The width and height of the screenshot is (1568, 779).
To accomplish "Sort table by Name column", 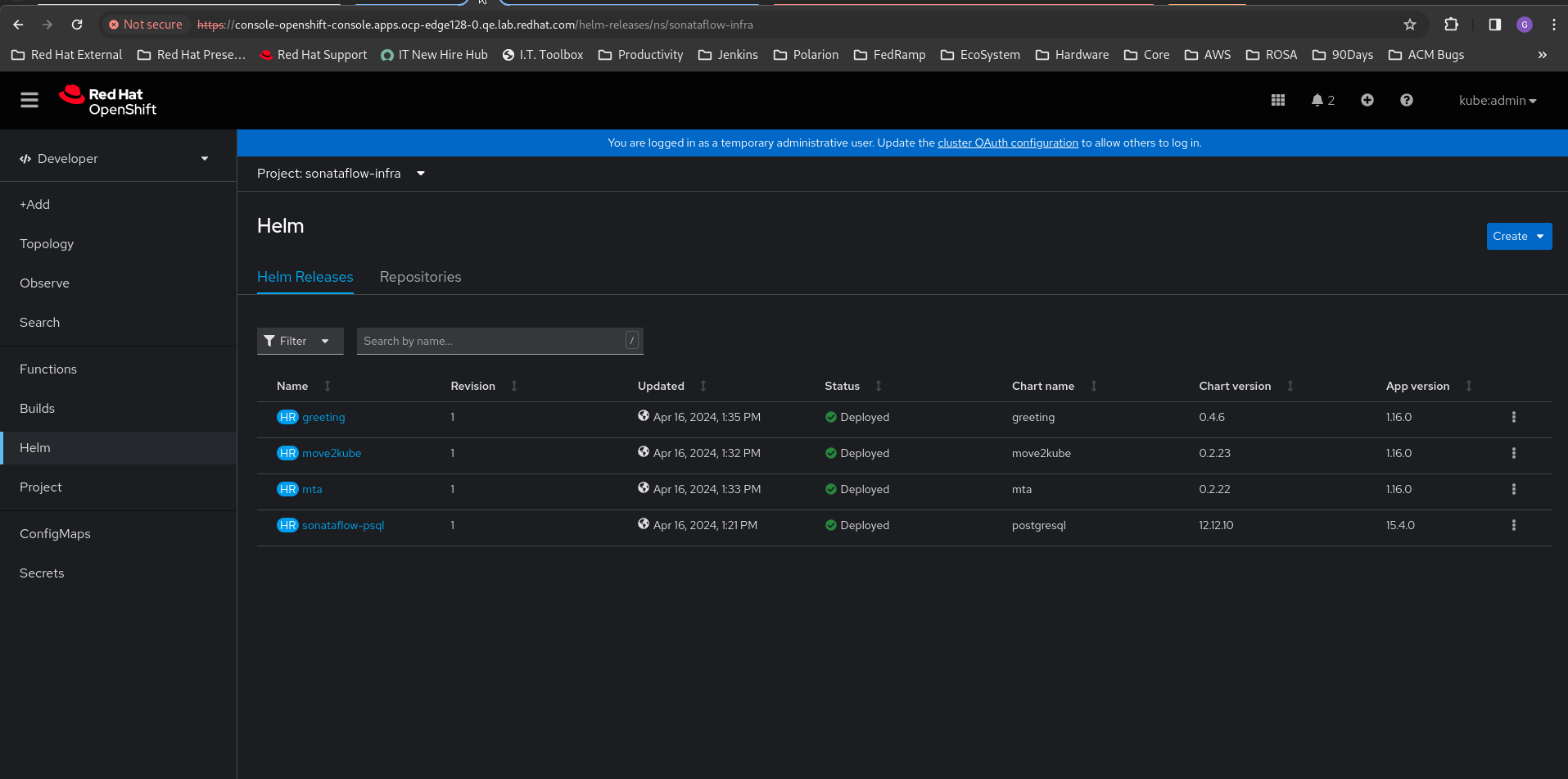I will [x=304, y=386].
